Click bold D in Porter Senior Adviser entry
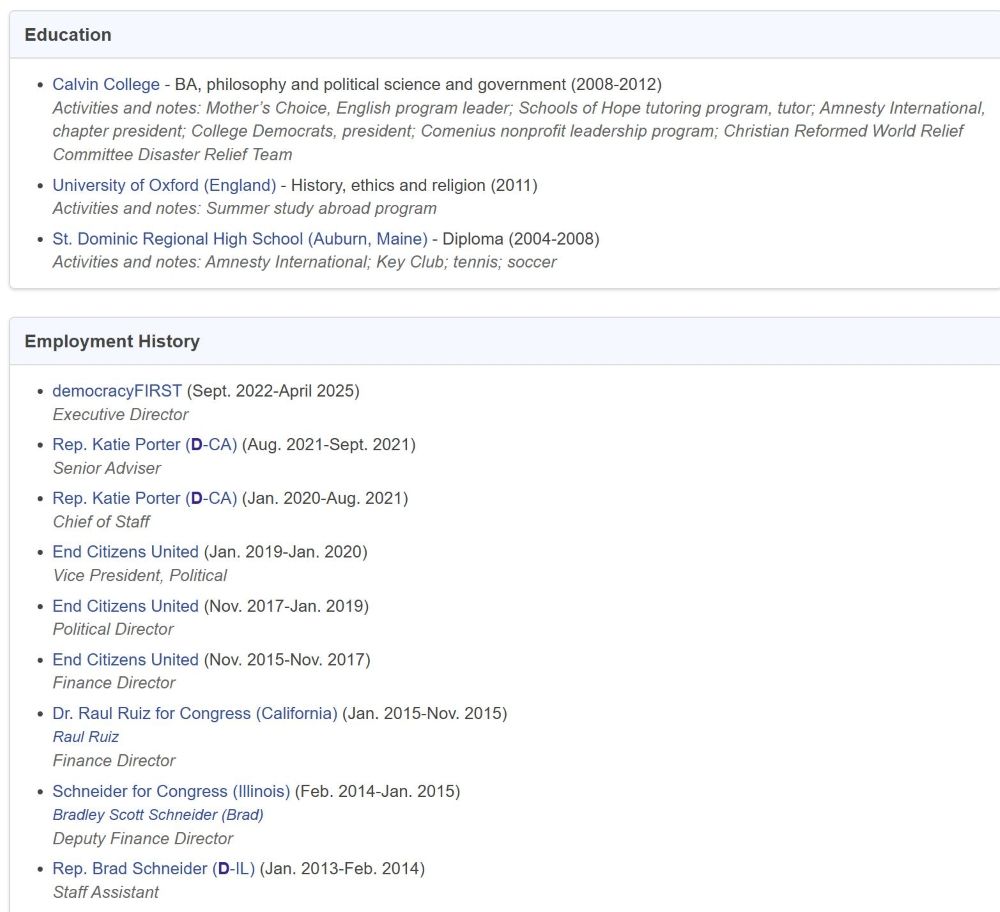Viewport: 1000px width, 912px height. coord(196,444)
